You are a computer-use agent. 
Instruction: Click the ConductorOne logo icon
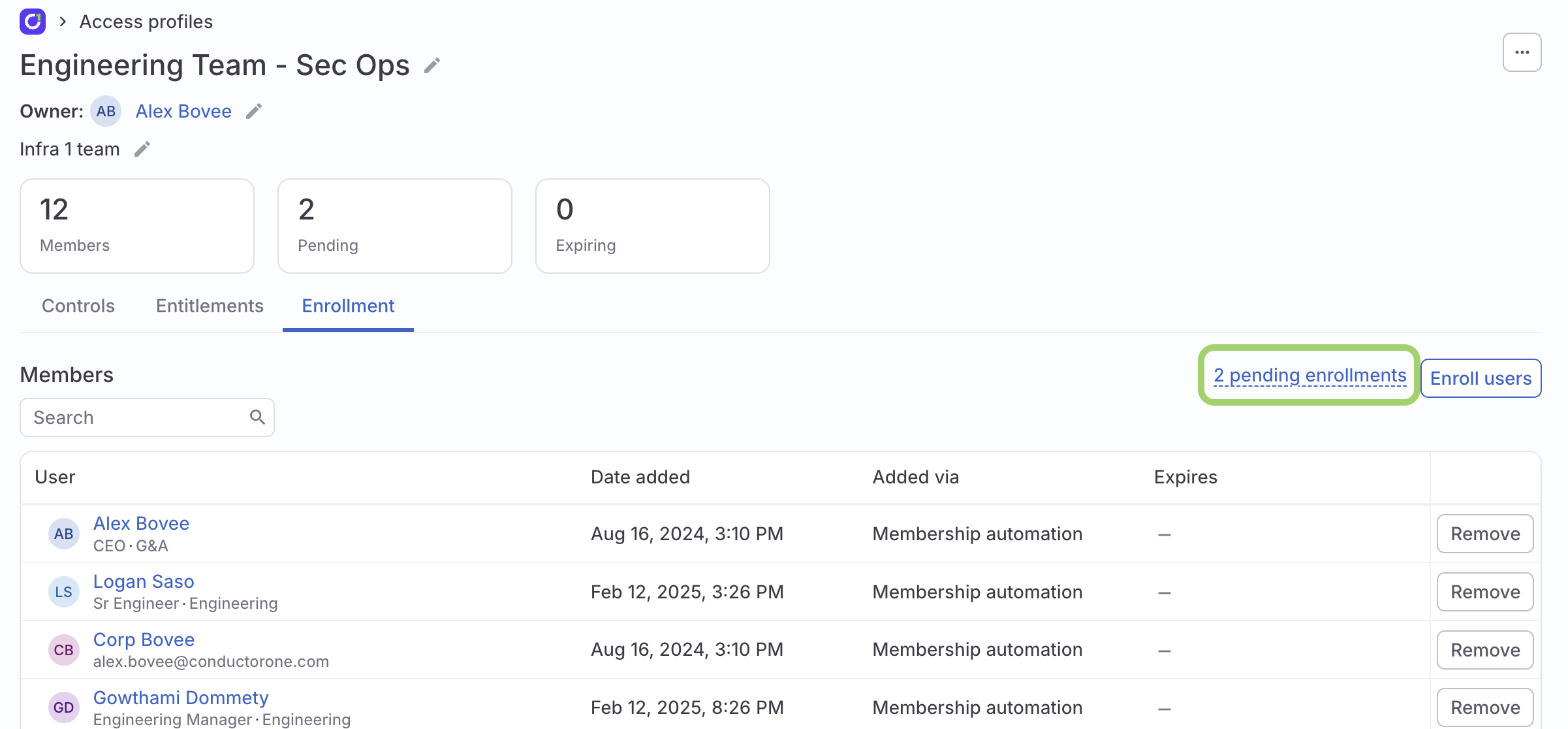(33, 21)
